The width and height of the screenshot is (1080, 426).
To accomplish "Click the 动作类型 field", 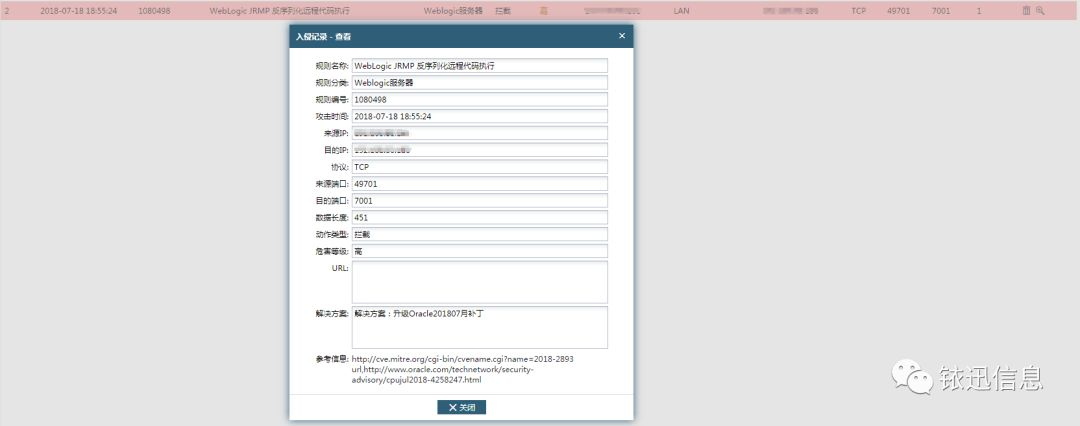I will 479,234.
